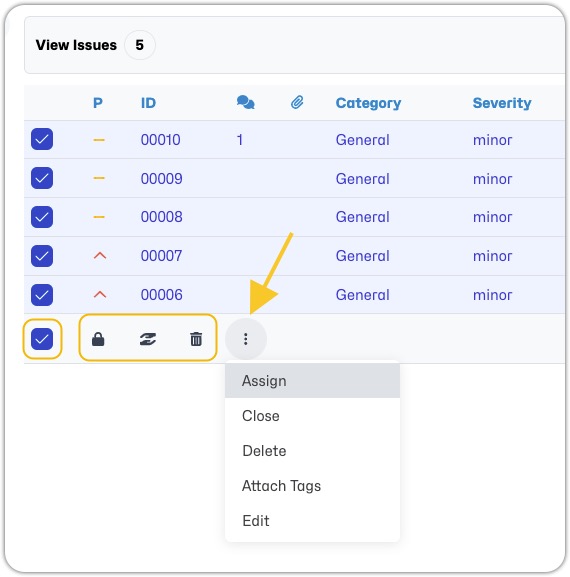Click the issue count badge showing 5
570x577 pixels.
click(x=139, y=45)
